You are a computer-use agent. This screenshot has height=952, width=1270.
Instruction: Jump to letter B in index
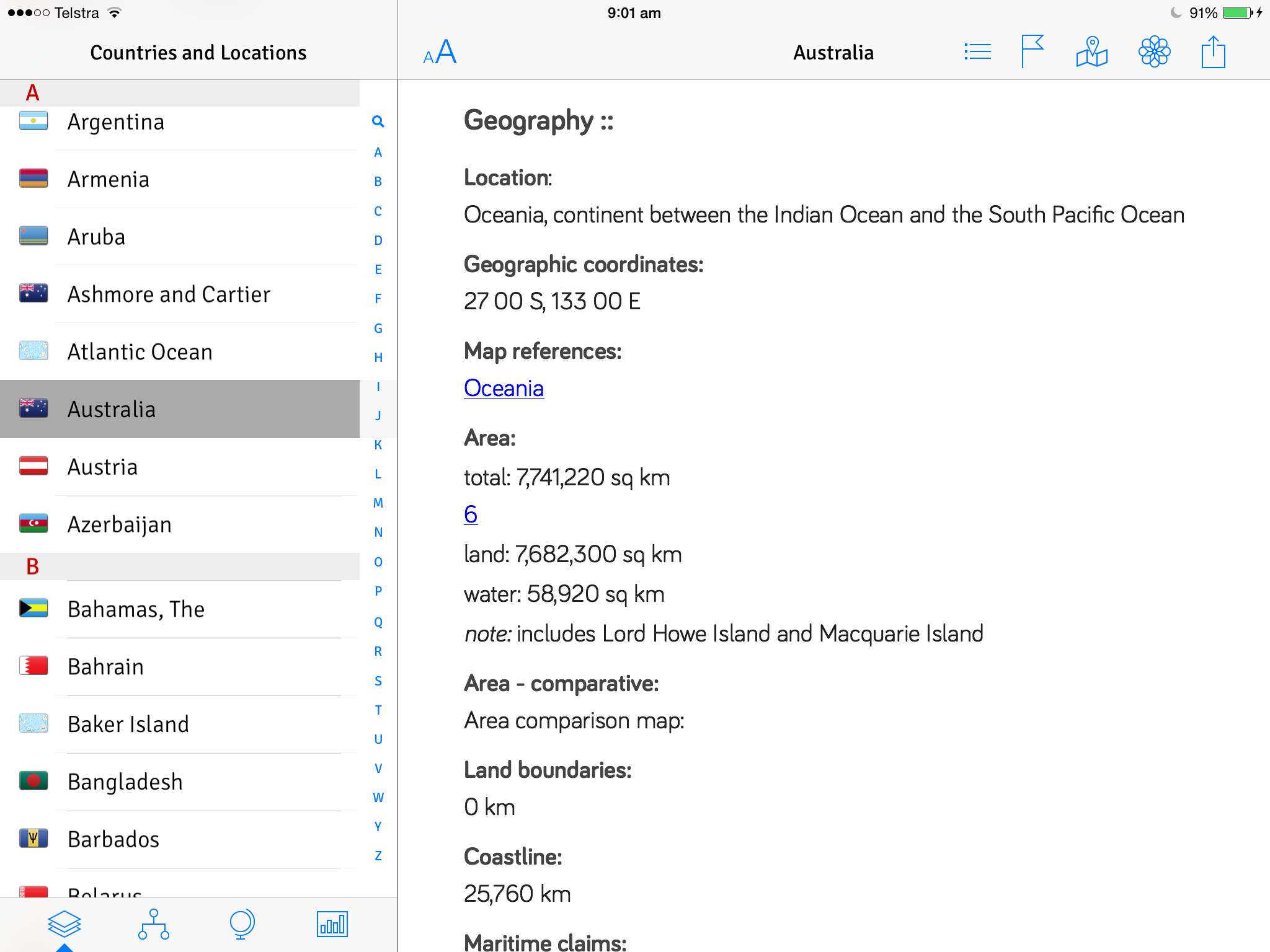pyautogui.click(x=378, y=182)
